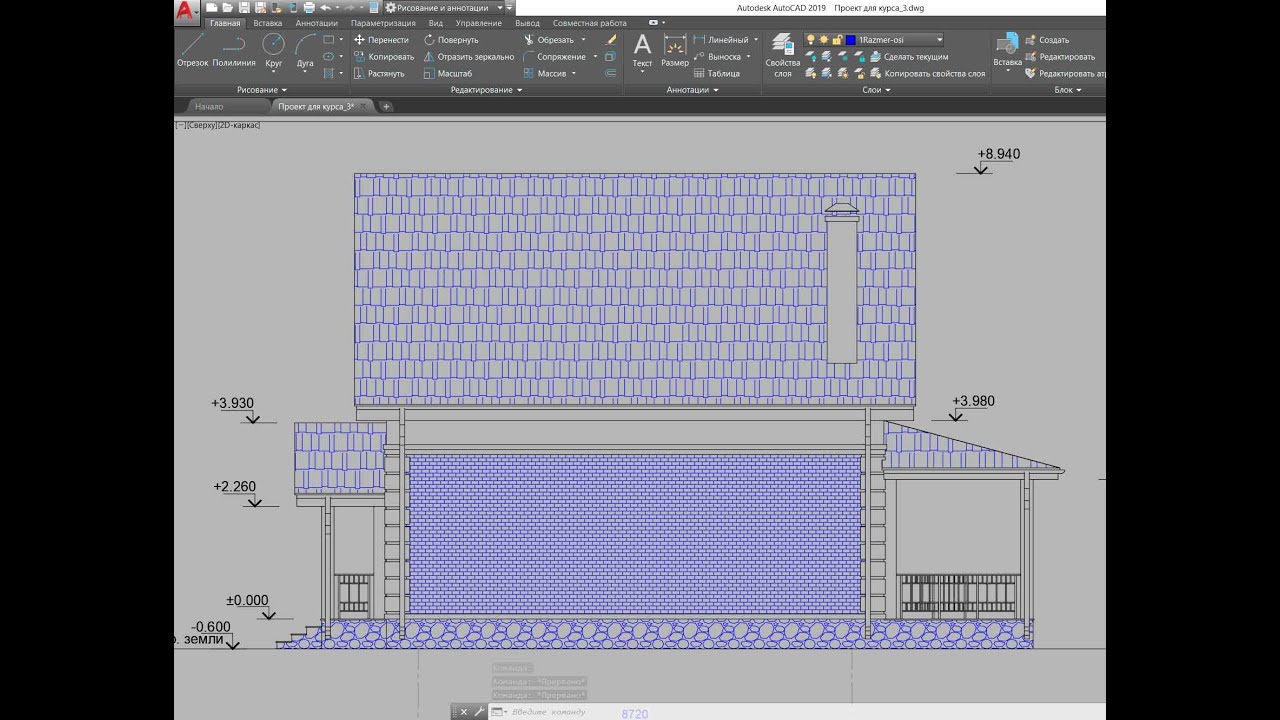Click Сделать текущим make current button
The height and width of the screenshot is (720, 1280).
coord(908,57)
